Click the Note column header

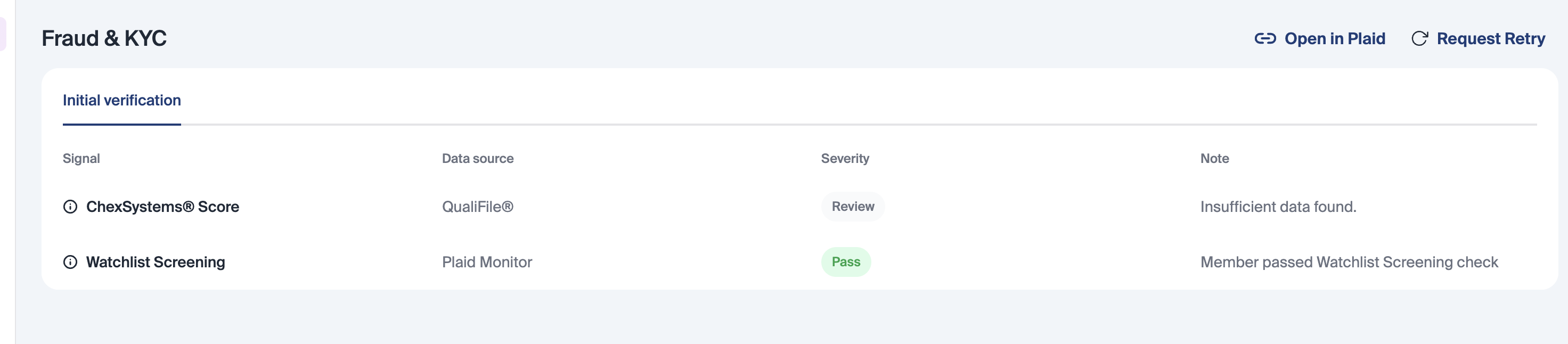tap(1214, 159)
